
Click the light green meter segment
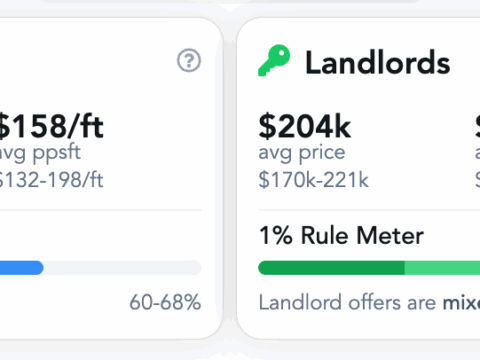(x=442, y=268)
